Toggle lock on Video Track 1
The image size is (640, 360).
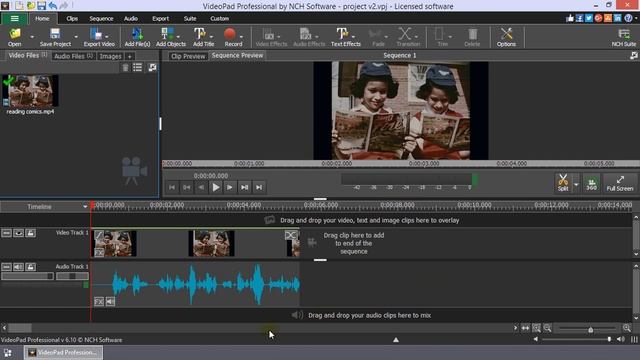[x=31, y=233]
